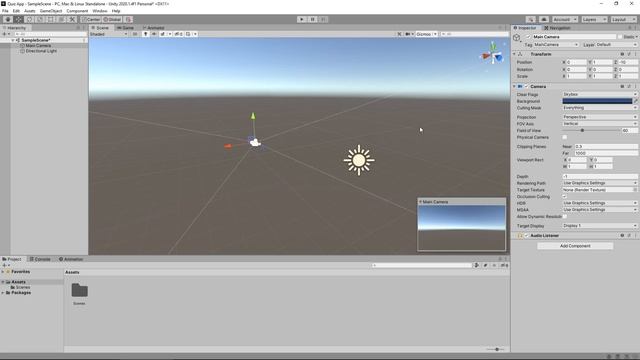Toggle scene audio speaker icon
Screen dimensions: 640x360
pos(154,34)
